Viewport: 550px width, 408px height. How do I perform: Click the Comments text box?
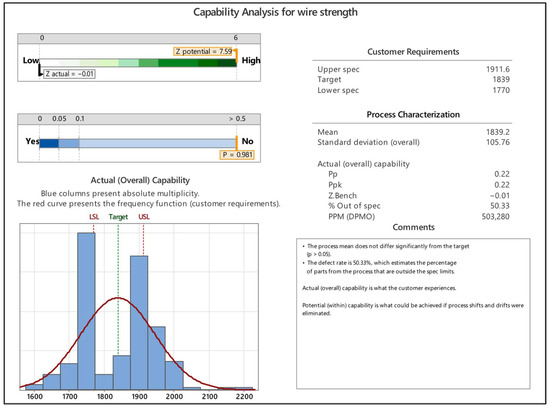tap(413, 314)
